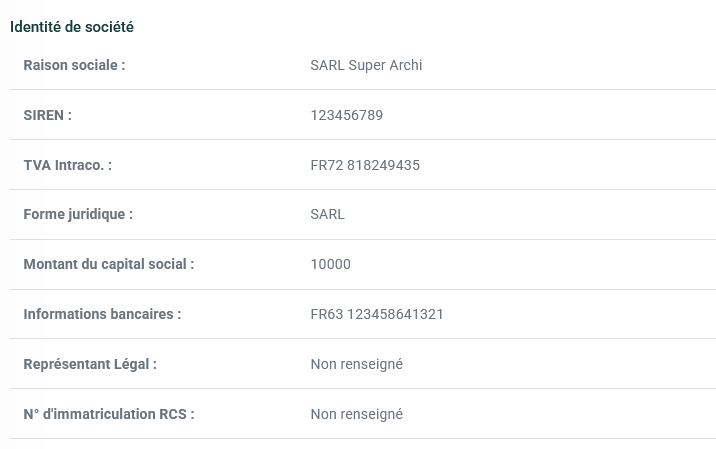Click "Non renseigné" beside Représentant Légal

(x=356, y=364)
